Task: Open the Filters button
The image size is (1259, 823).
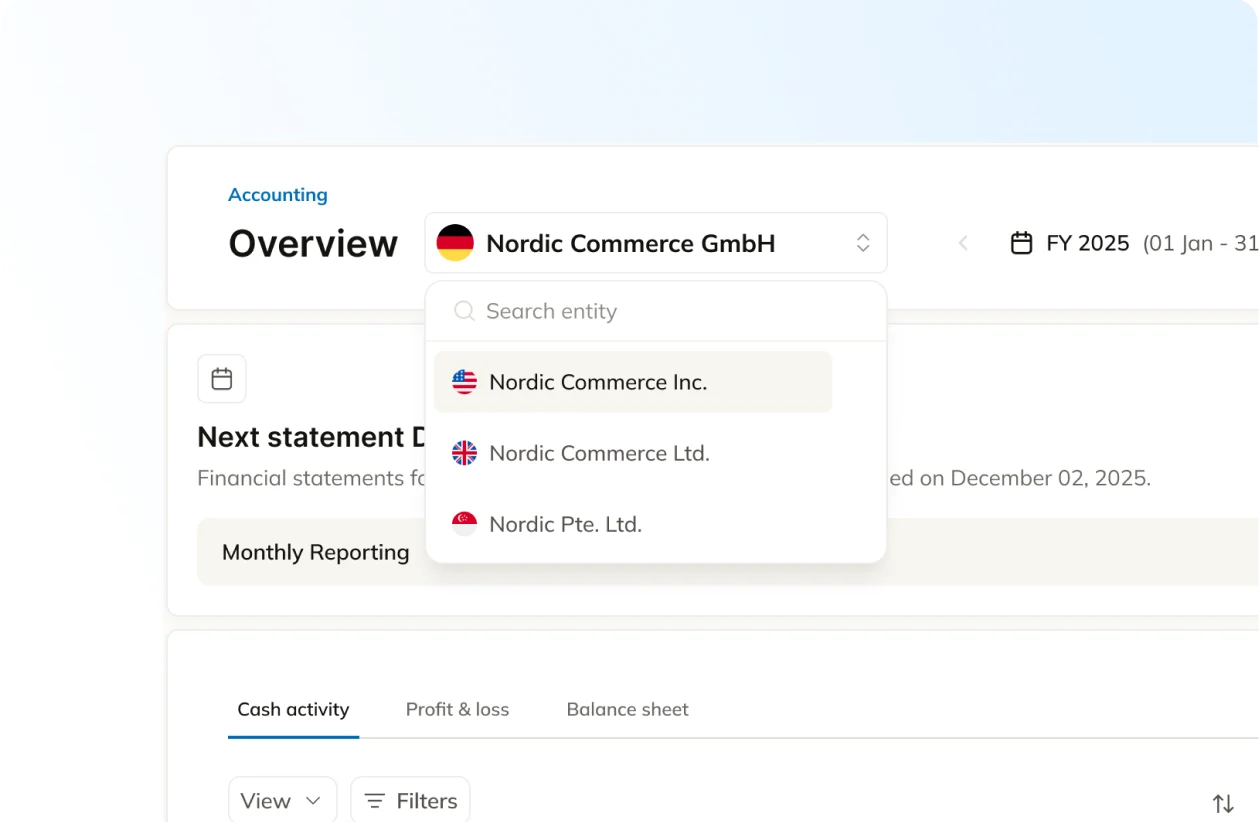Action: click(x=410, y=801)
